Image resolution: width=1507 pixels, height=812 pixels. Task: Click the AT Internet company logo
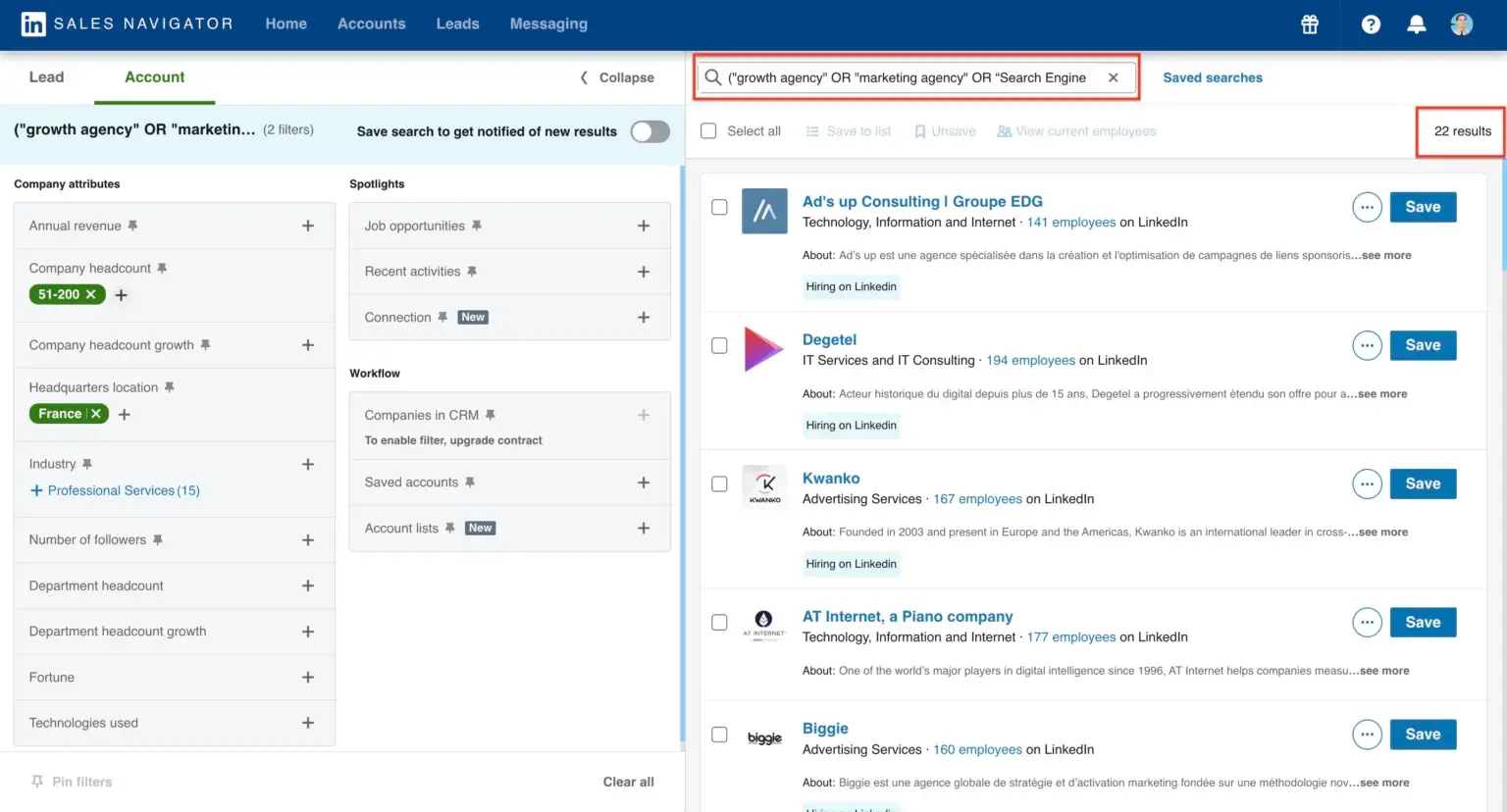764,625
